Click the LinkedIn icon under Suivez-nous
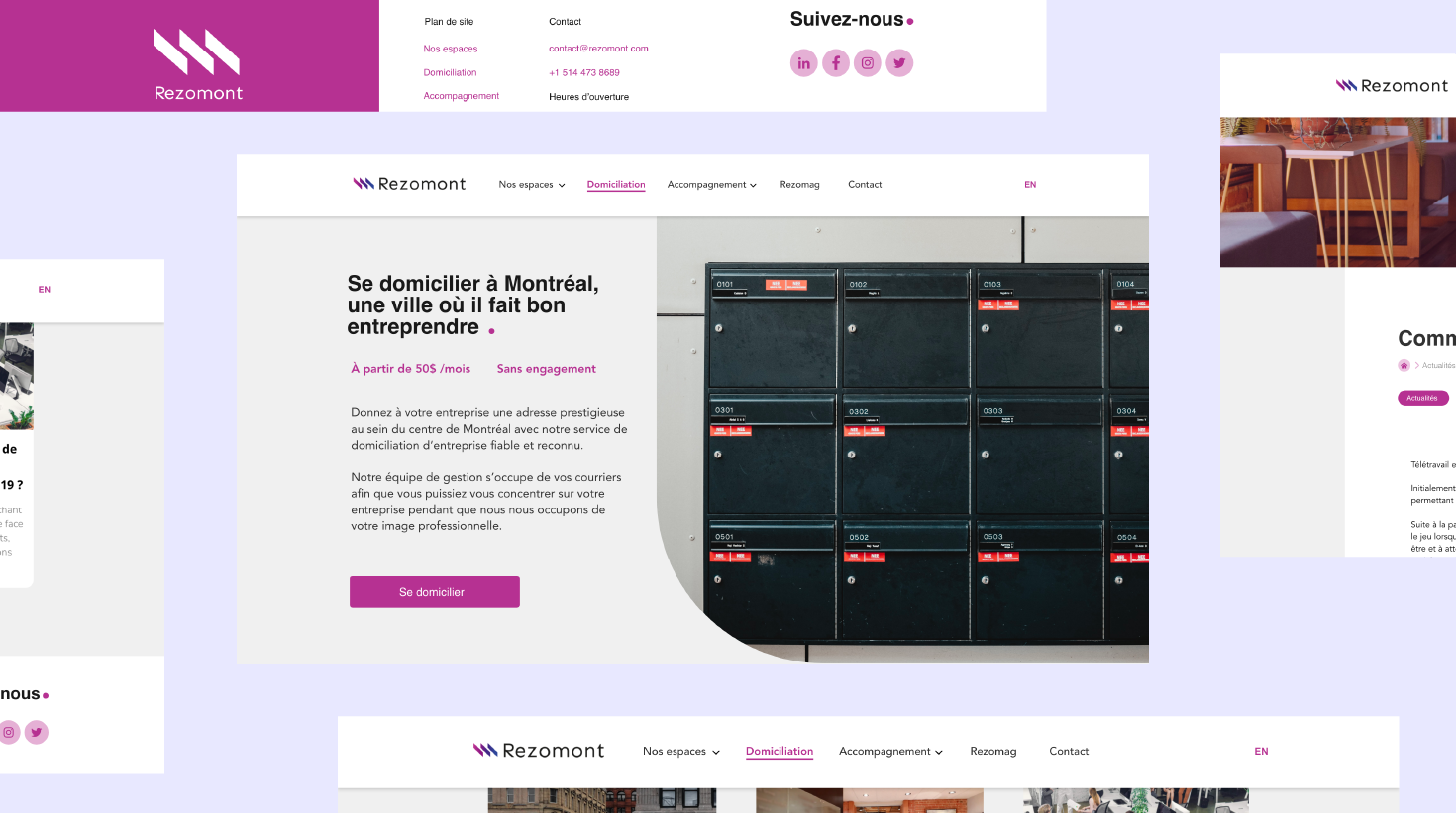This screenshot has width=1456, height=813. tap(803, 63)
